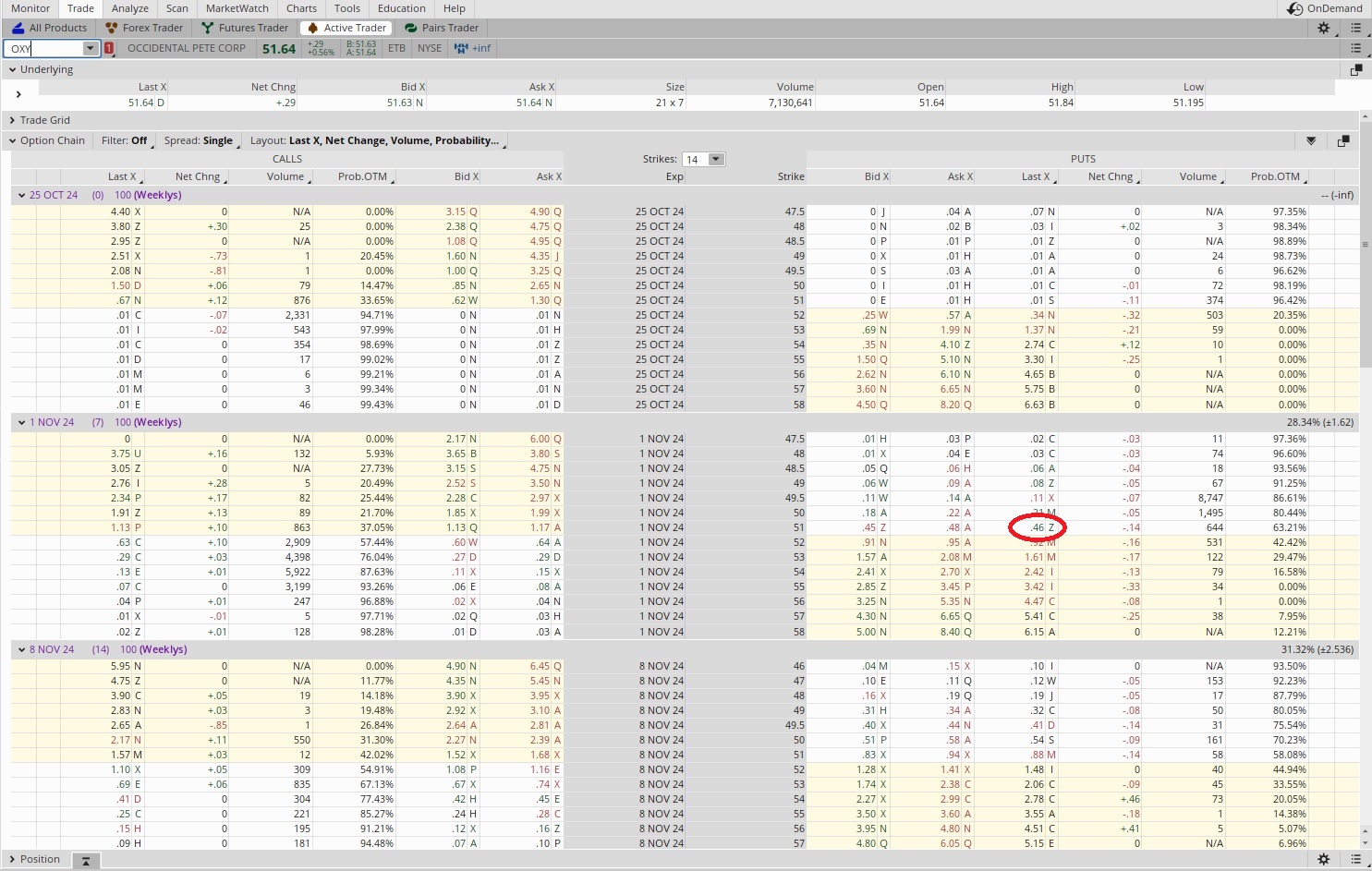Open the Charts main tab
Viewport: 1372px width, 871px height.
pos(301,8)
